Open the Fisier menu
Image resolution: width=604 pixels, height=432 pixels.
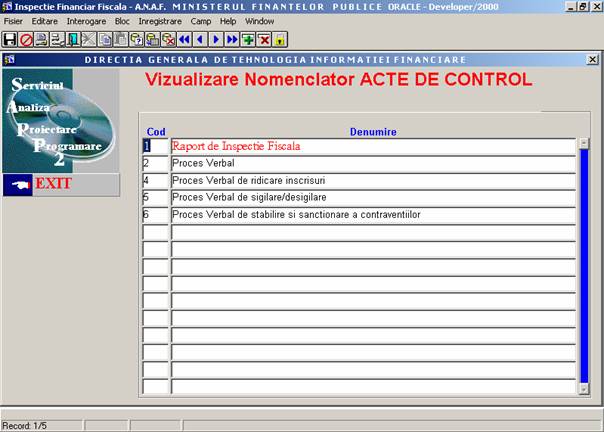point(14,21)
